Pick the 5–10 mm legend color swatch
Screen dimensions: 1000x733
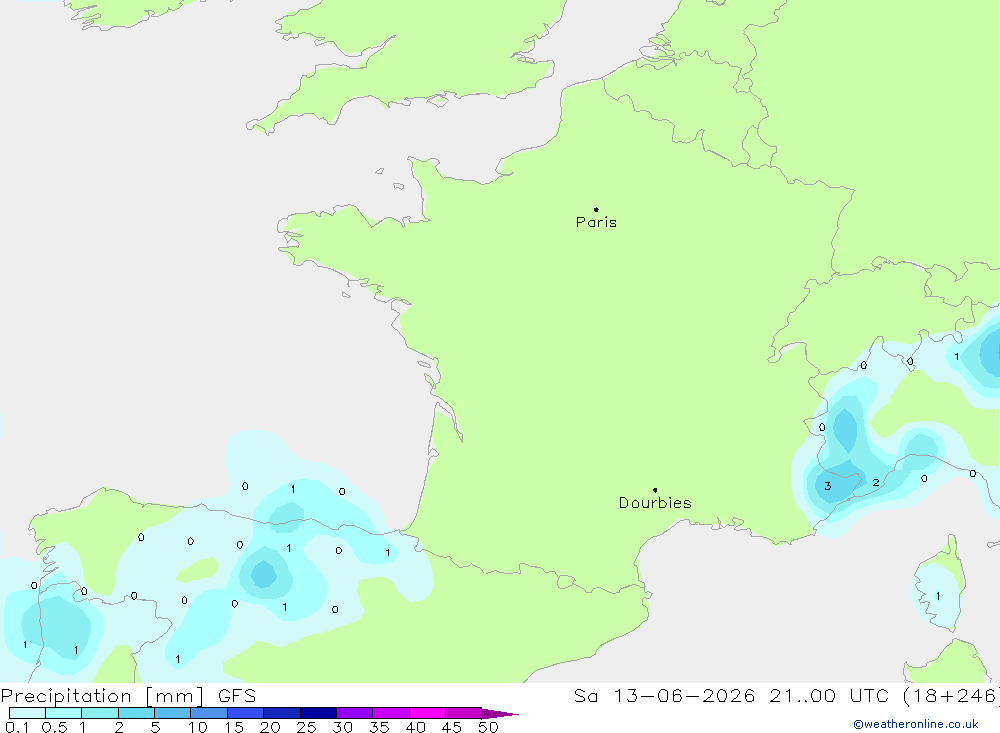coord(173,713)
